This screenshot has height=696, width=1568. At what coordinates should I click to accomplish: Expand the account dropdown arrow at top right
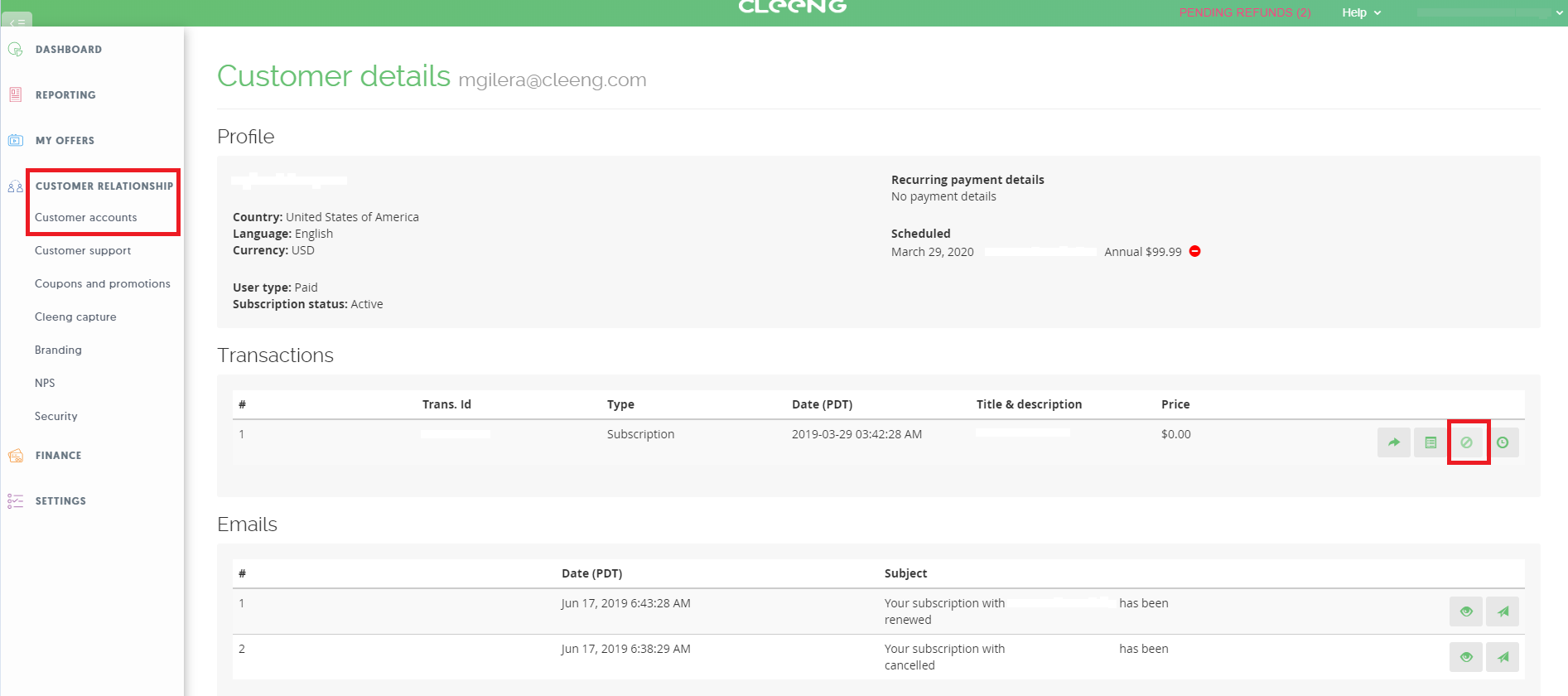pyautogui.click(x=1561, y=13)
